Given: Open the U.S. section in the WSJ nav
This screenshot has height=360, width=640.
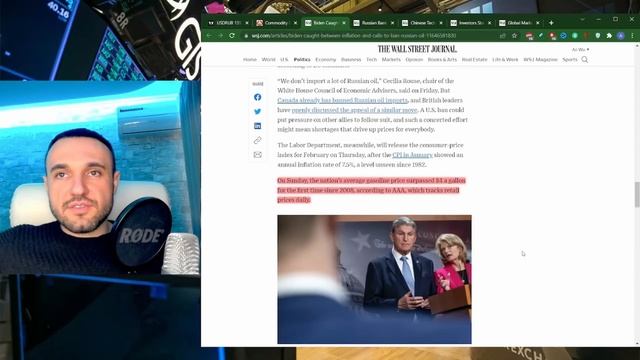Looking at the screenshot, I should pos(284,60).
